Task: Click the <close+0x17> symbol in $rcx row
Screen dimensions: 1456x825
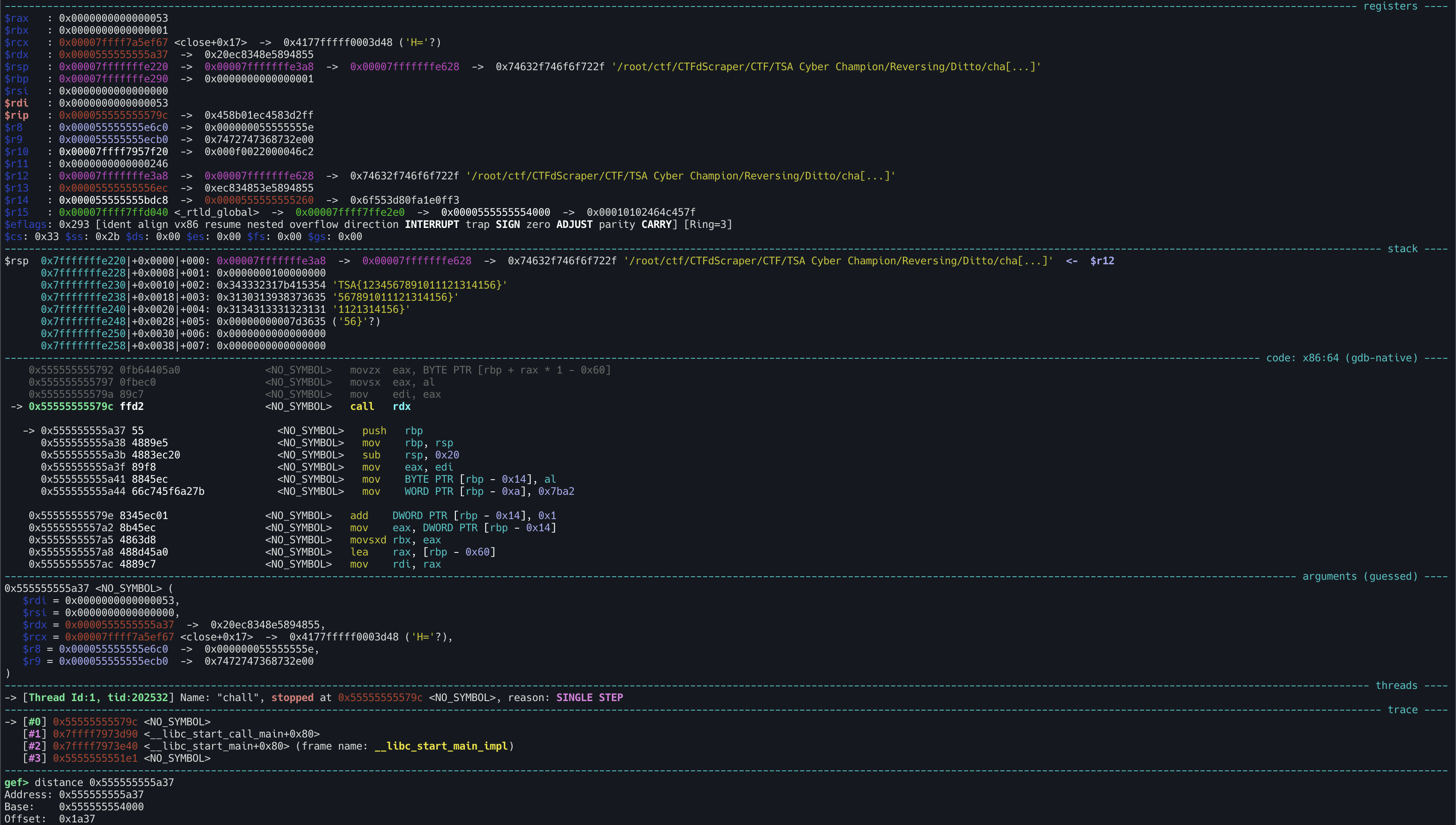Action: click(210, 42)
